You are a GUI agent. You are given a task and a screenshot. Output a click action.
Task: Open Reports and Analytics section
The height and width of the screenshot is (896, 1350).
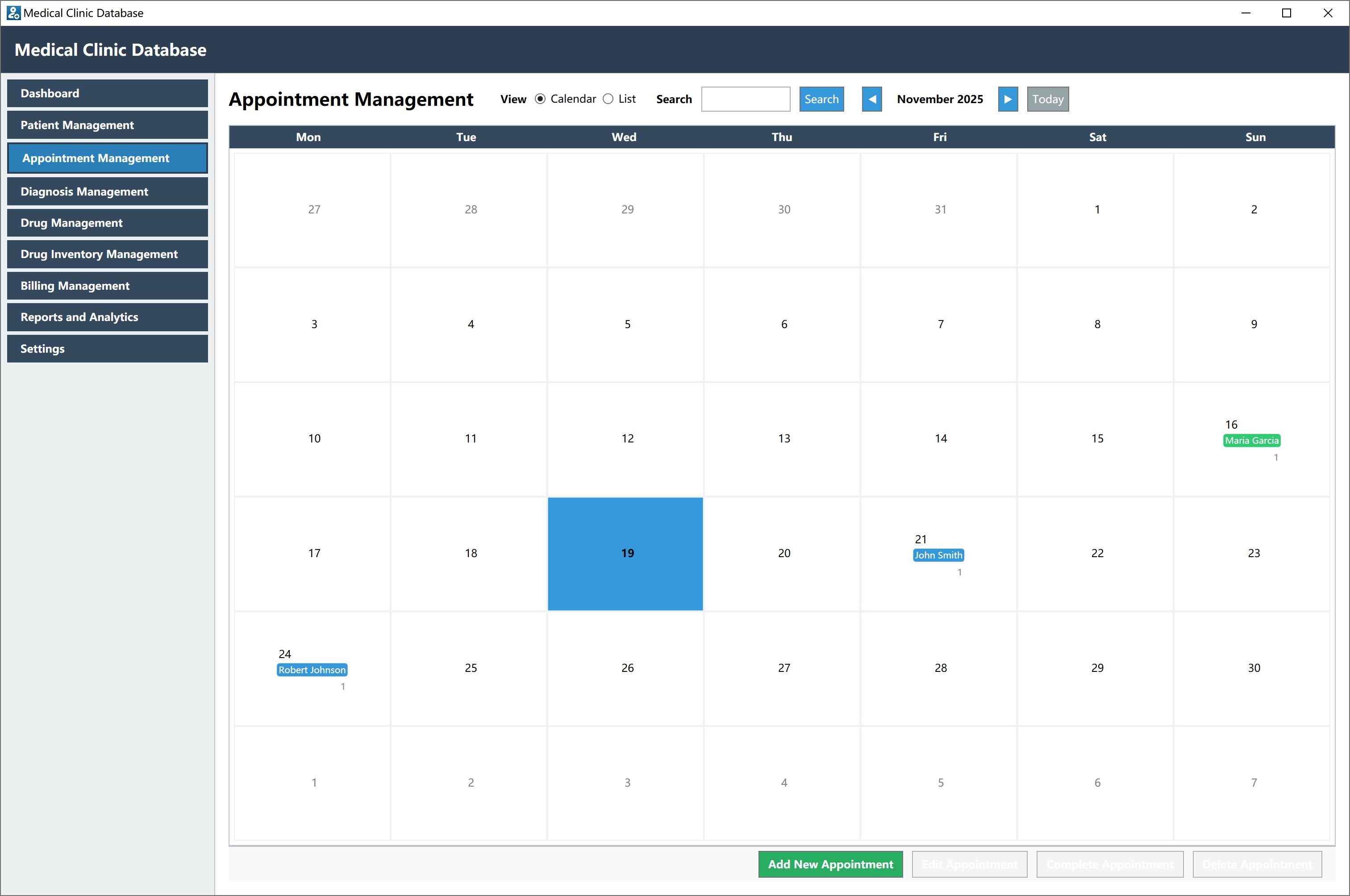[108, 317]
